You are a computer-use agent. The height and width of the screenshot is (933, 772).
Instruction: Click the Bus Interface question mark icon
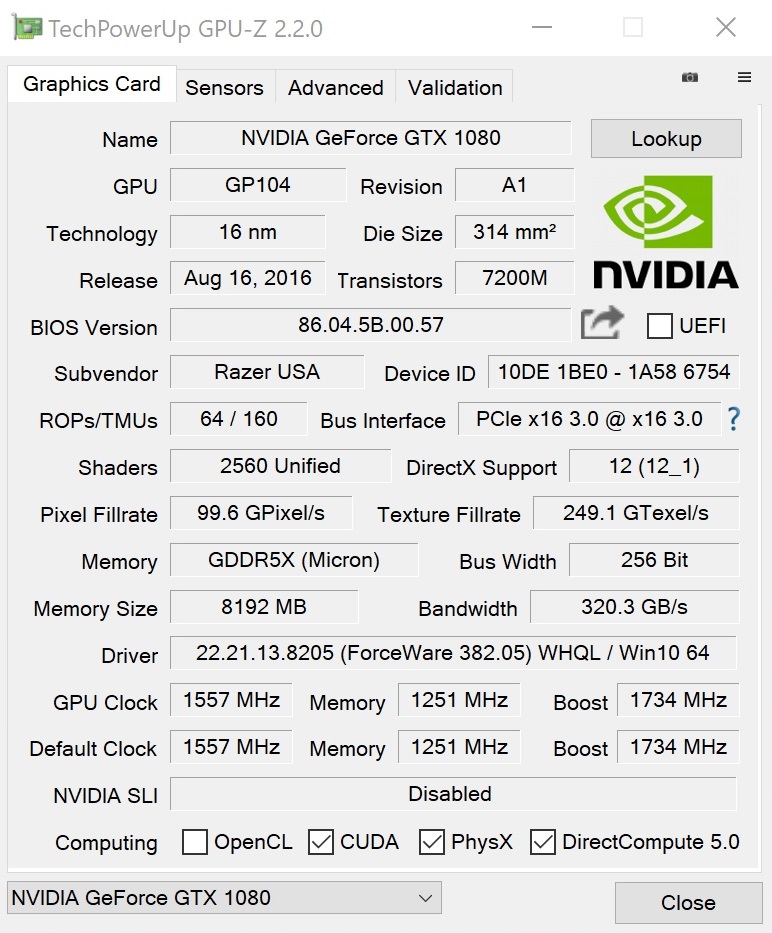tap(733, 419)
